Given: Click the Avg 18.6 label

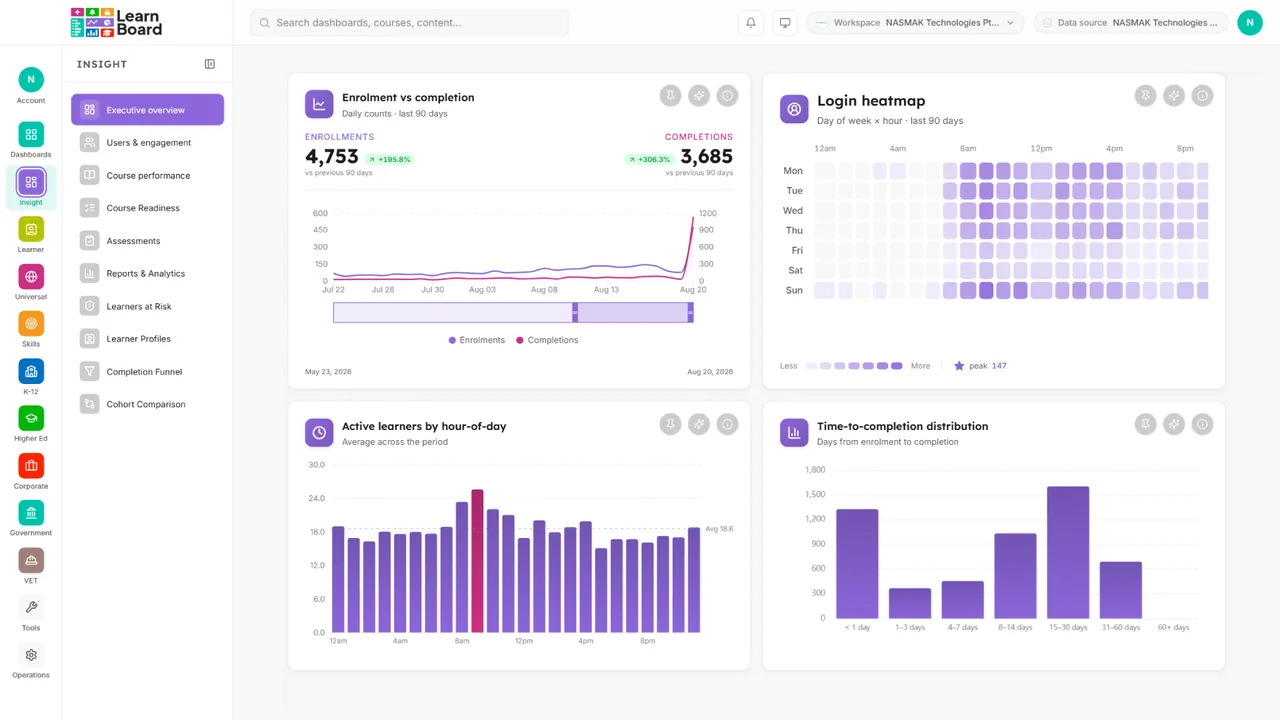Looking at the screenshot, I should (x=719, y=528).
